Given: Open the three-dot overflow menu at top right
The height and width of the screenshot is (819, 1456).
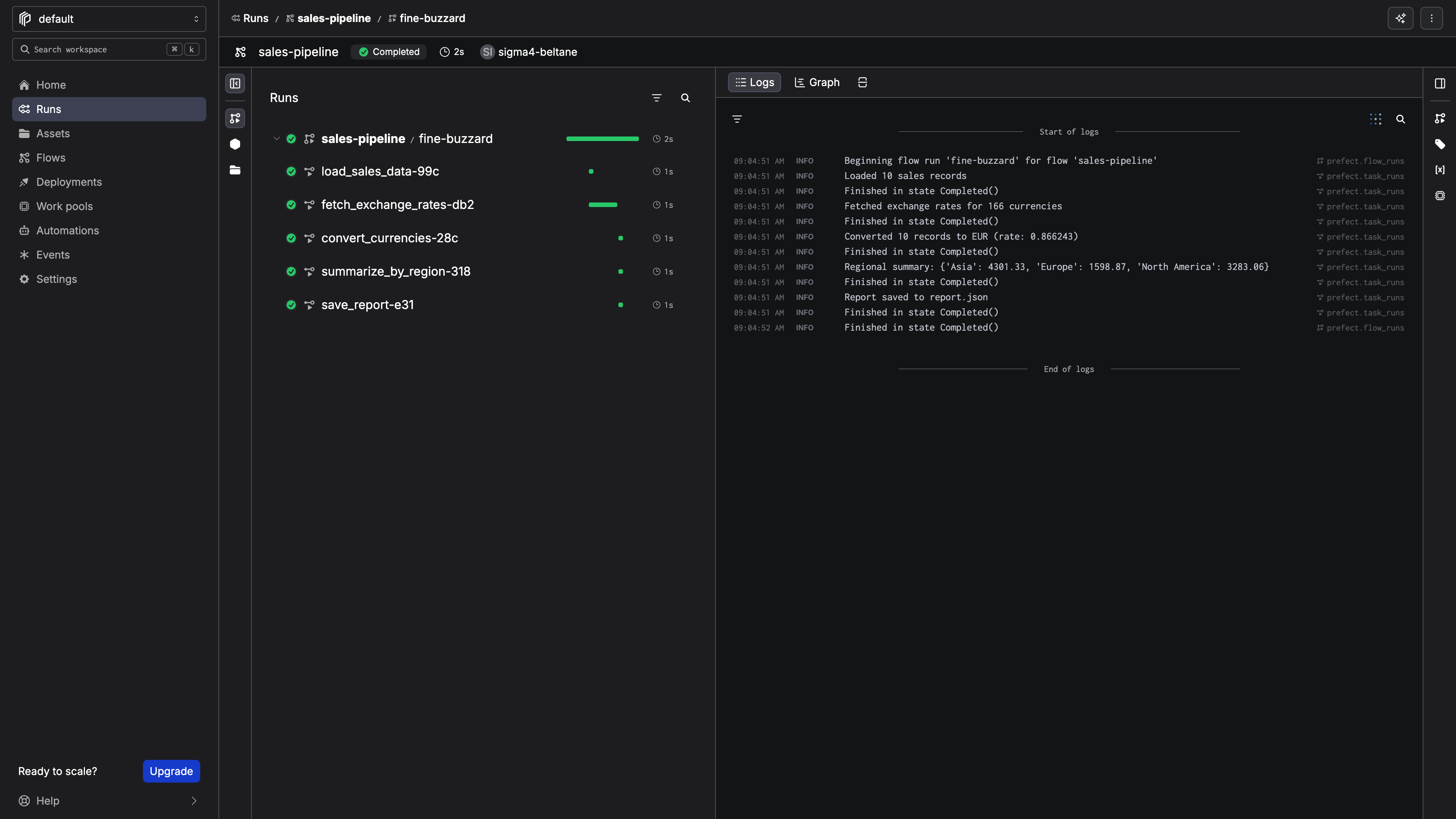Looking at the screenshot, I should [1432, 18].
